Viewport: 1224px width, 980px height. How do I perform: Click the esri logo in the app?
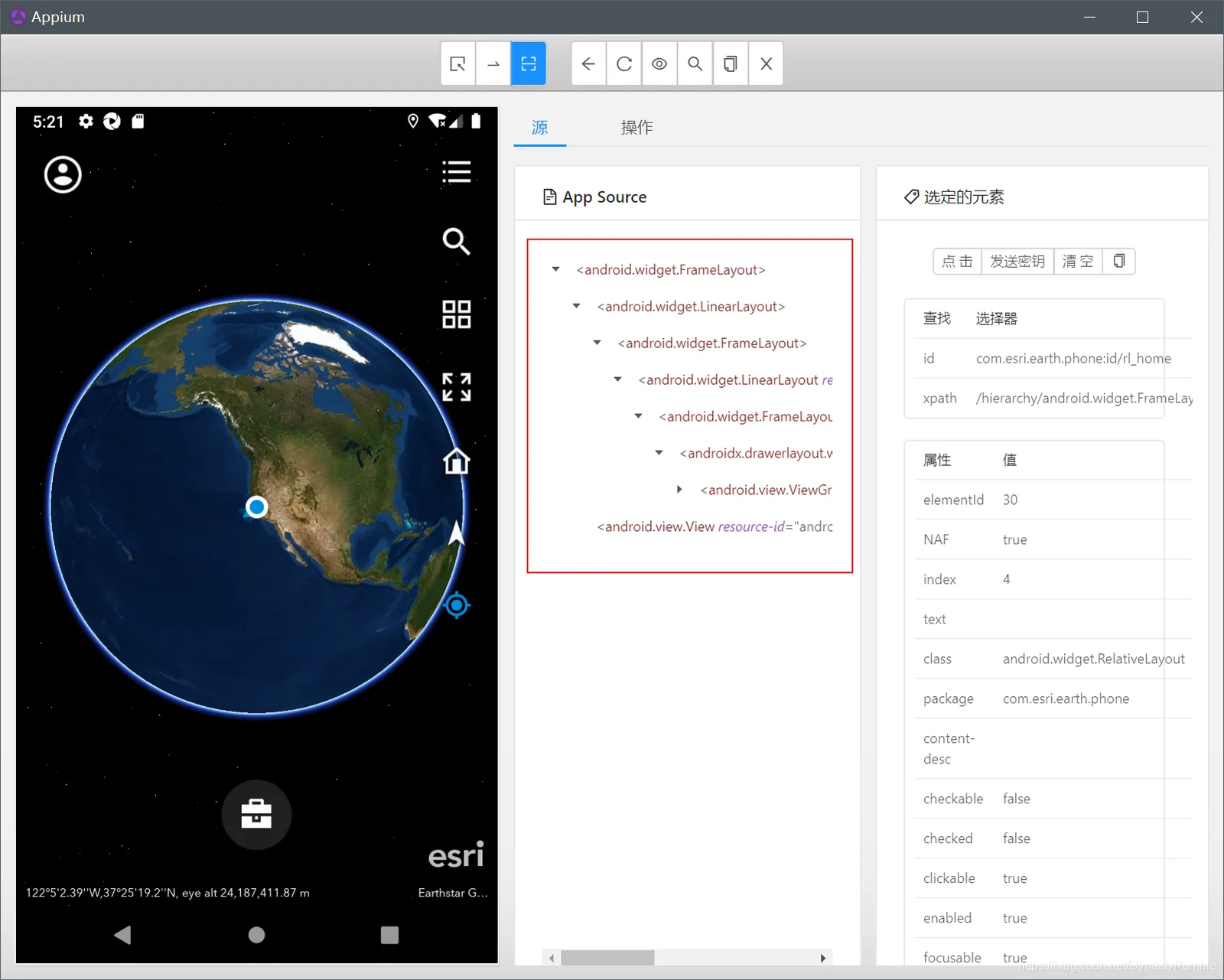point(456,855)
